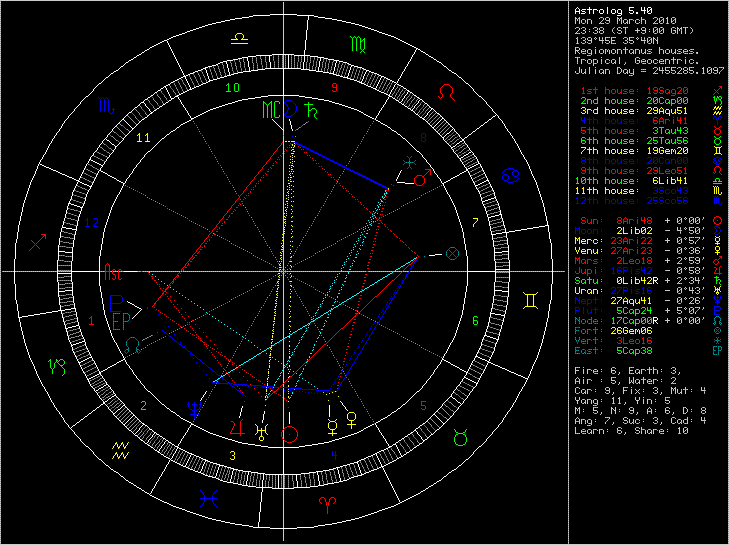Click the "4th house: 6Ari41" row
The image size is (729, 545).
651,121
